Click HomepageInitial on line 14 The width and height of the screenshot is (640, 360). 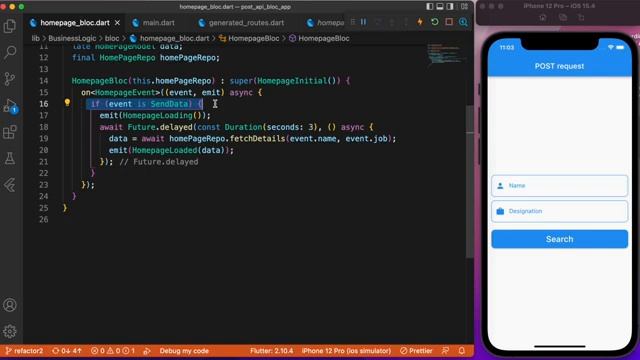(292, 81)
